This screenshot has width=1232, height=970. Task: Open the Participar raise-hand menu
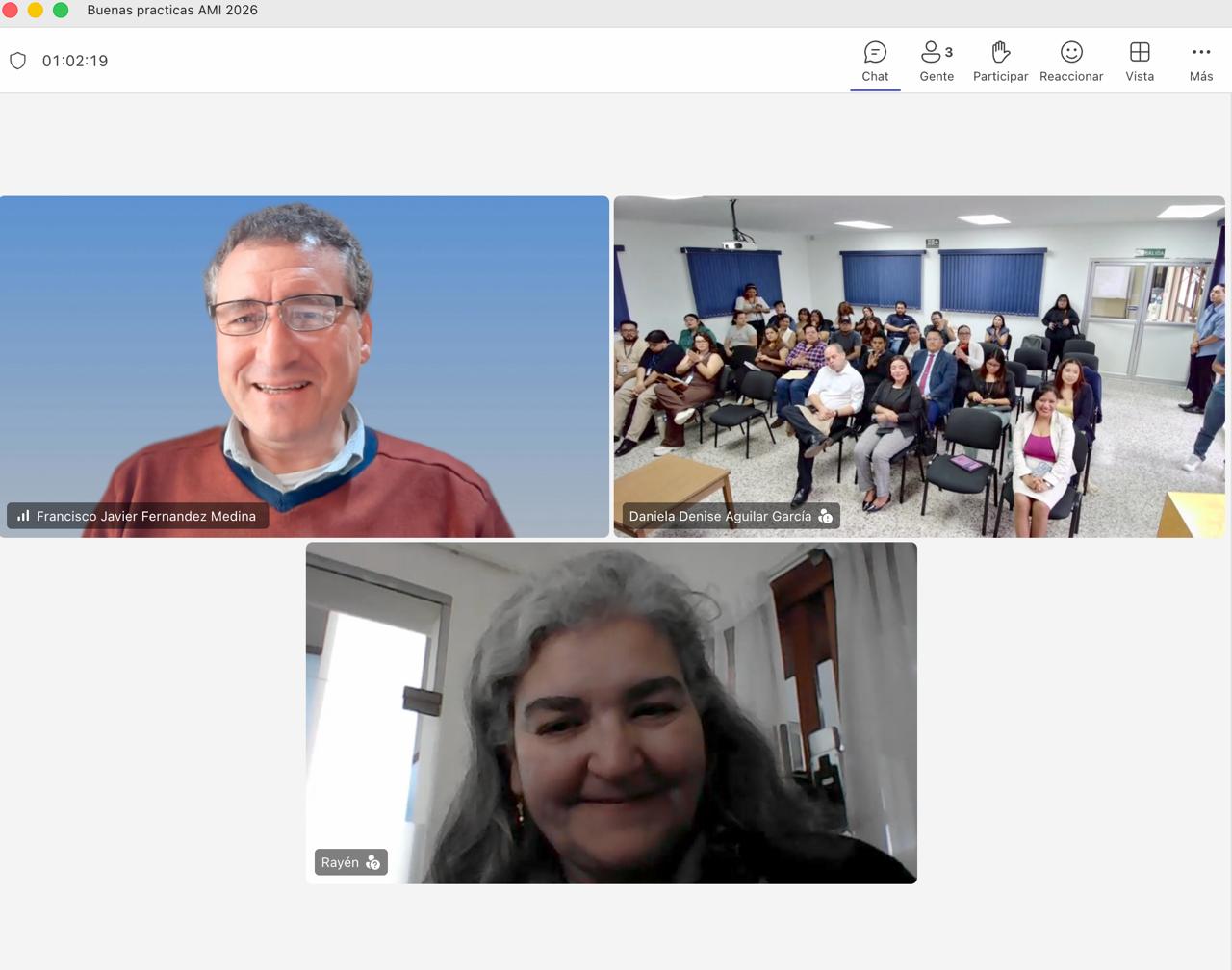(1000, 62)
